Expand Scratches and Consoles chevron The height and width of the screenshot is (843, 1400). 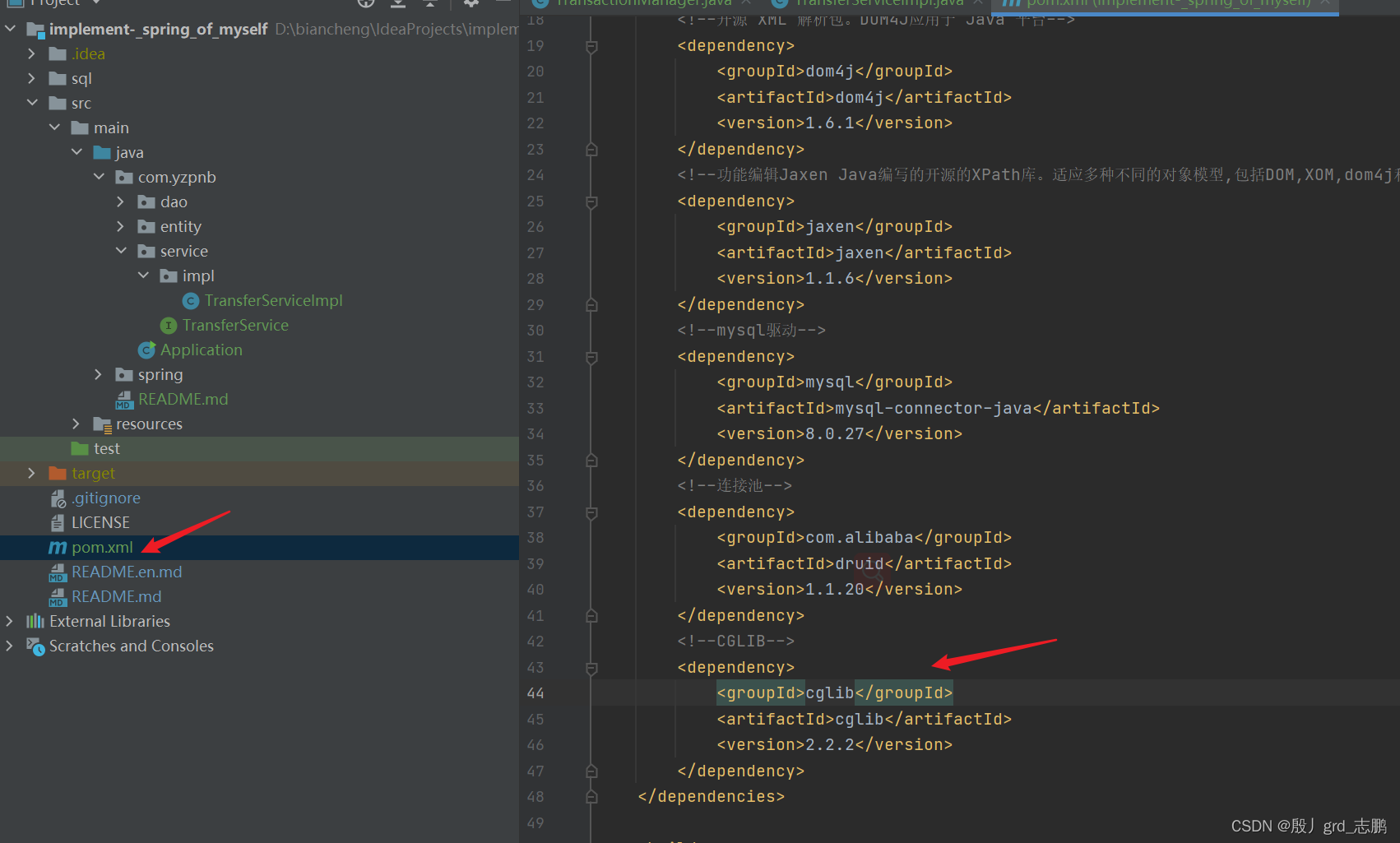point(9,646)
